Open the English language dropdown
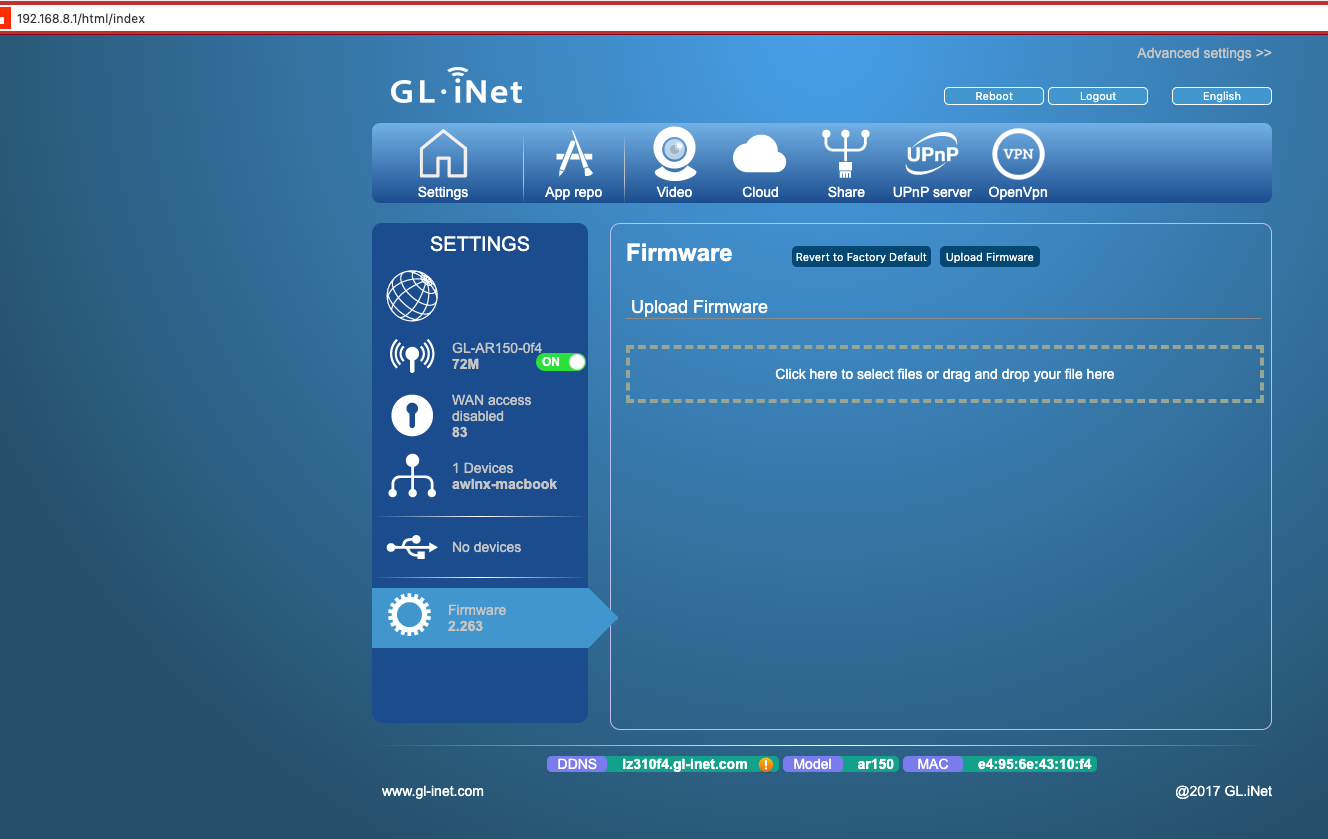This screenshot has width=1328, height=839. (1221, 96)
